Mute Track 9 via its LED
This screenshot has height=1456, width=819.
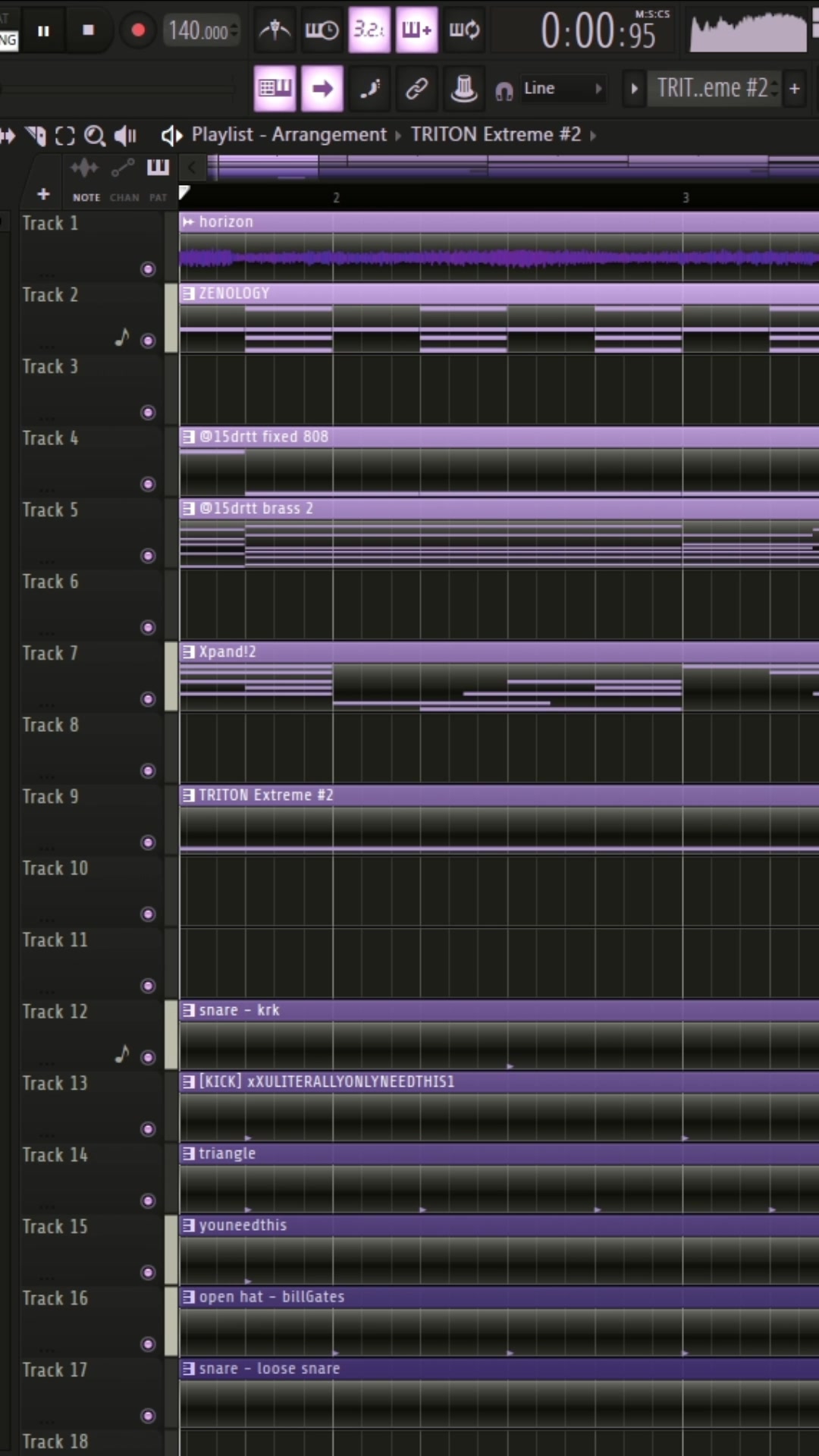tap(149, 843)
